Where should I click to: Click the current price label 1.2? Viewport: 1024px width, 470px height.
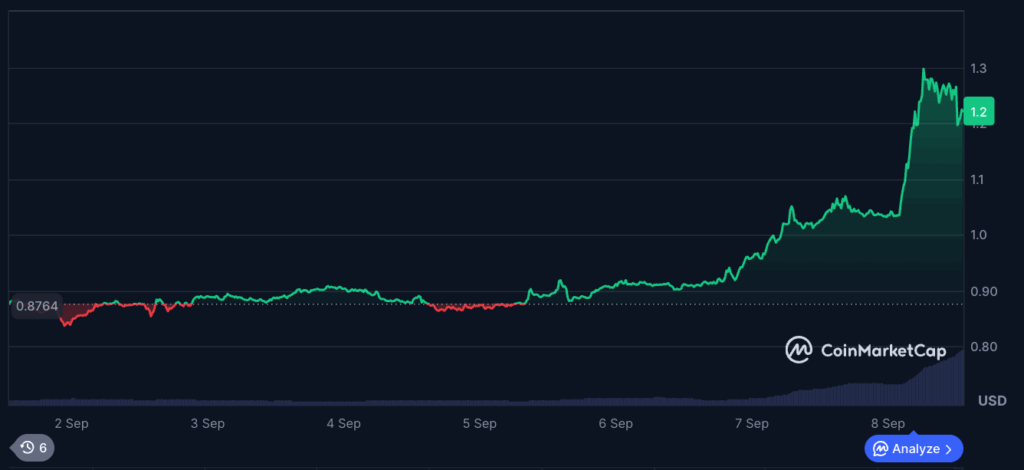tap(979, 110)
